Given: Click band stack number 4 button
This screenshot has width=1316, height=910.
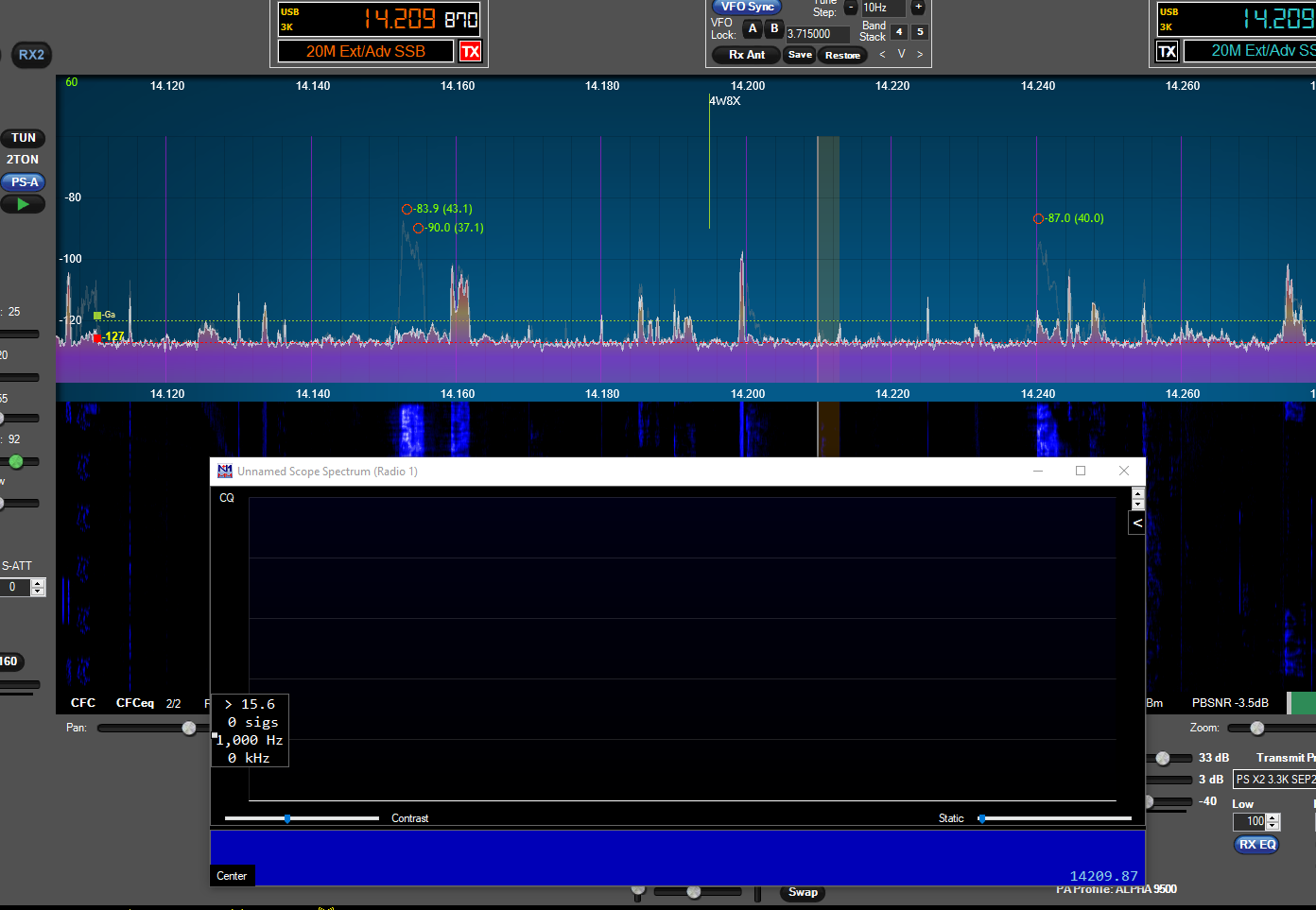Looking at the screenshot, I should click(x=899, y=32).
